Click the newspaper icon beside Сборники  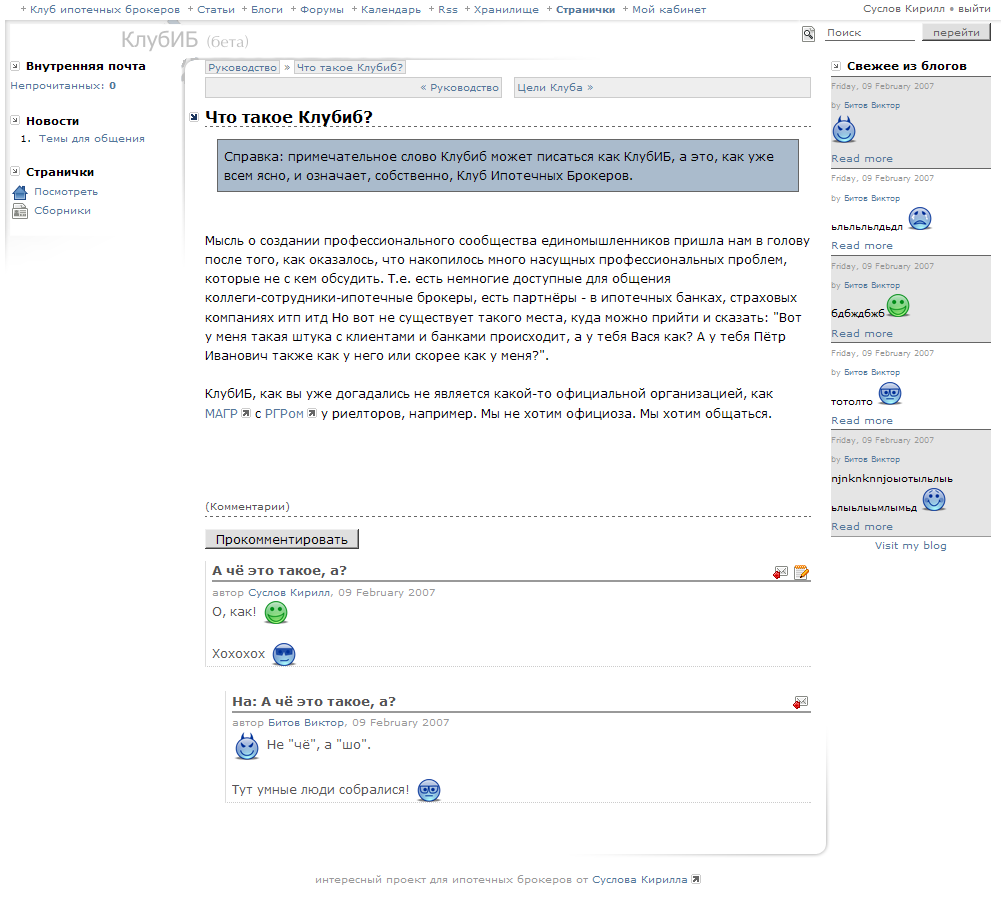tap(19, 211)
